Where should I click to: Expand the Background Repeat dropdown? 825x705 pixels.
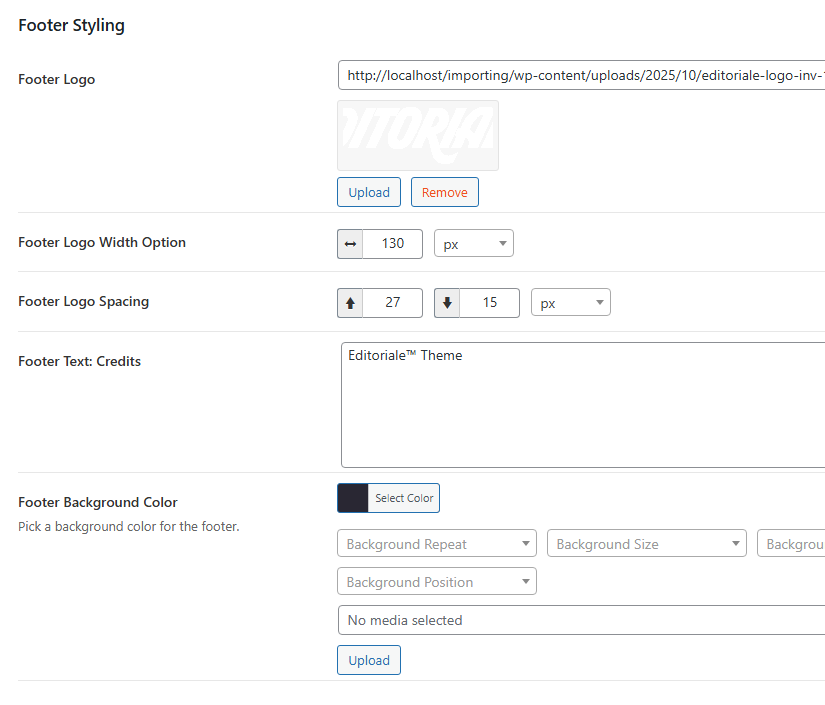coord(437,544)
